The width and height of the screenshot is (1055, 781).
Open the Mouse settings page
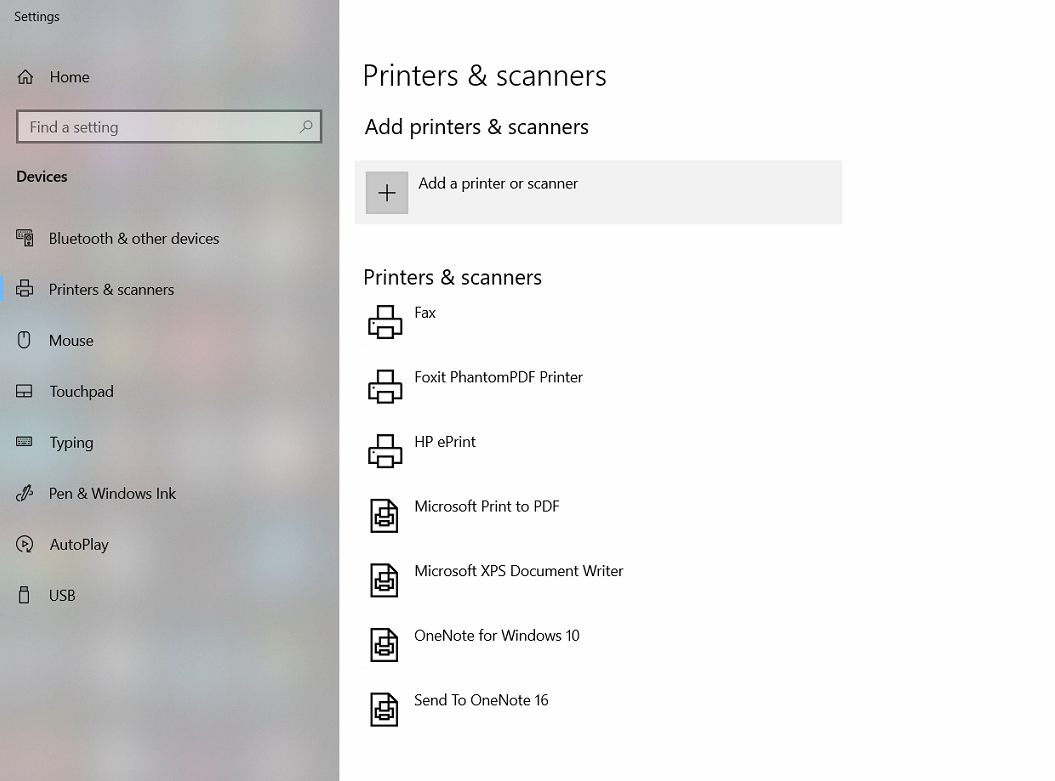click(71, 341)
